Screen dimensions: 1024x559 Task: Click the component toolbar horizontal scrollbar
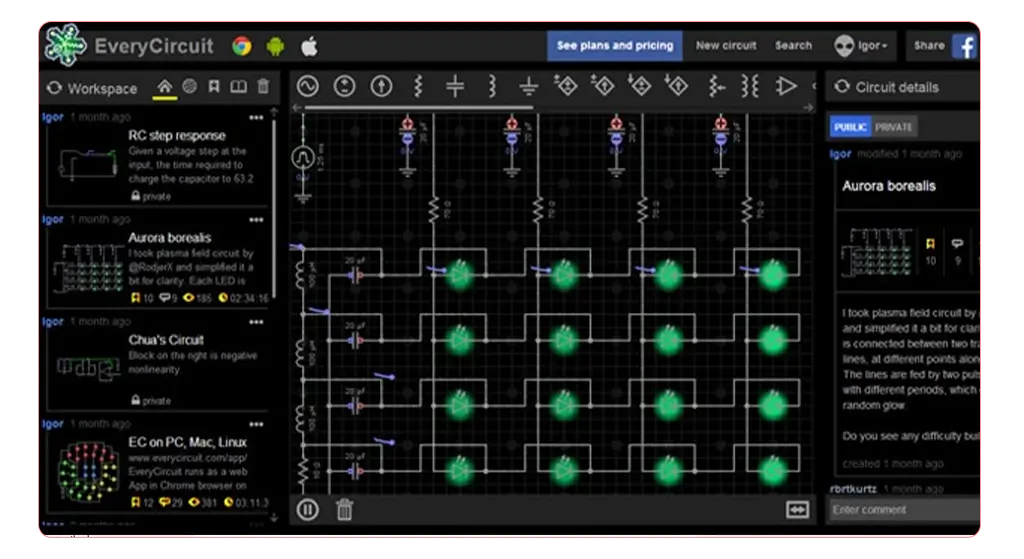click(x=419, y=107)
